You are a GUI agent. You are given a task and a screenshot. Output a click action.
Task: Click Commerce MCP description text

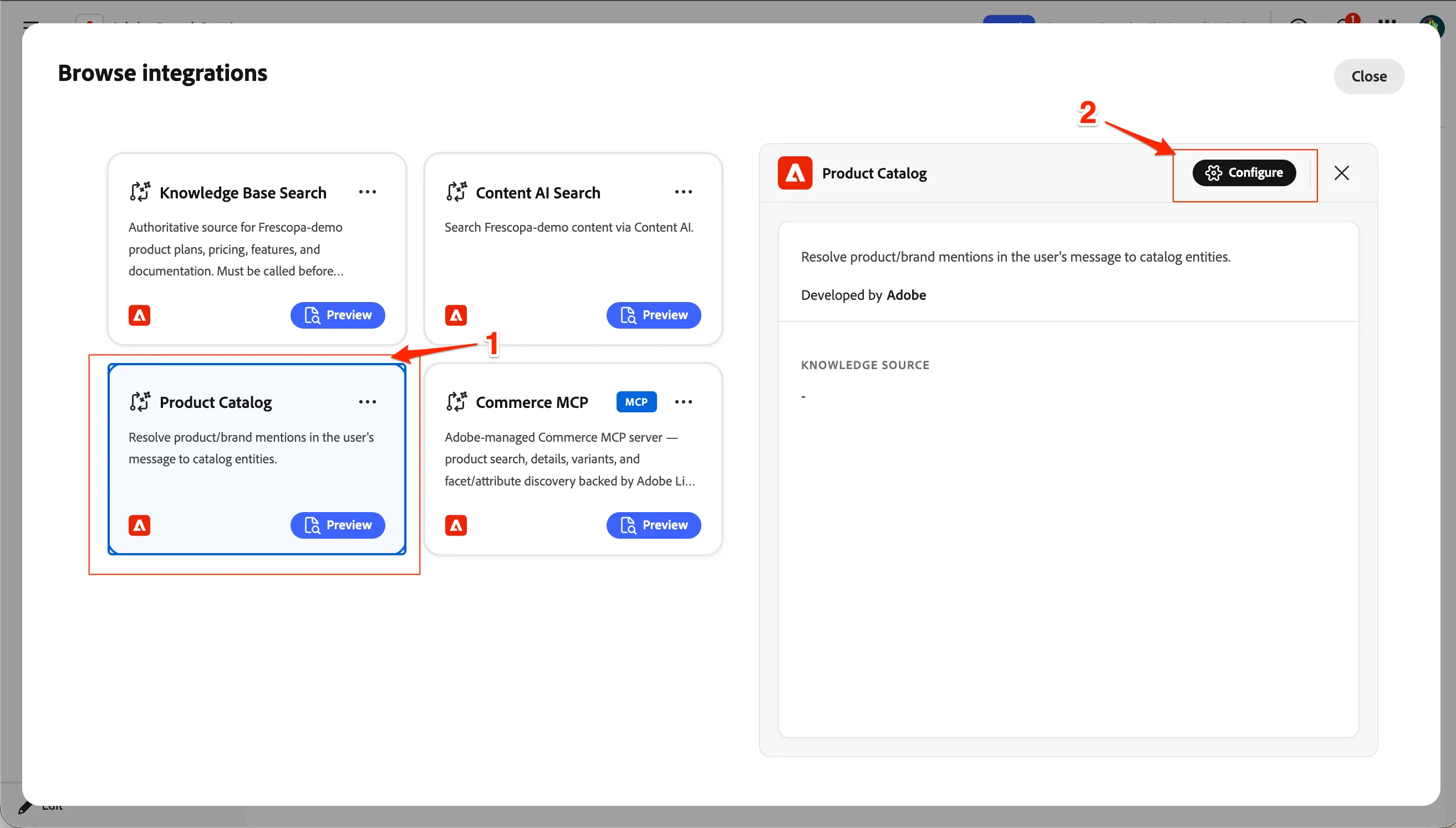(x=569, y=459)
